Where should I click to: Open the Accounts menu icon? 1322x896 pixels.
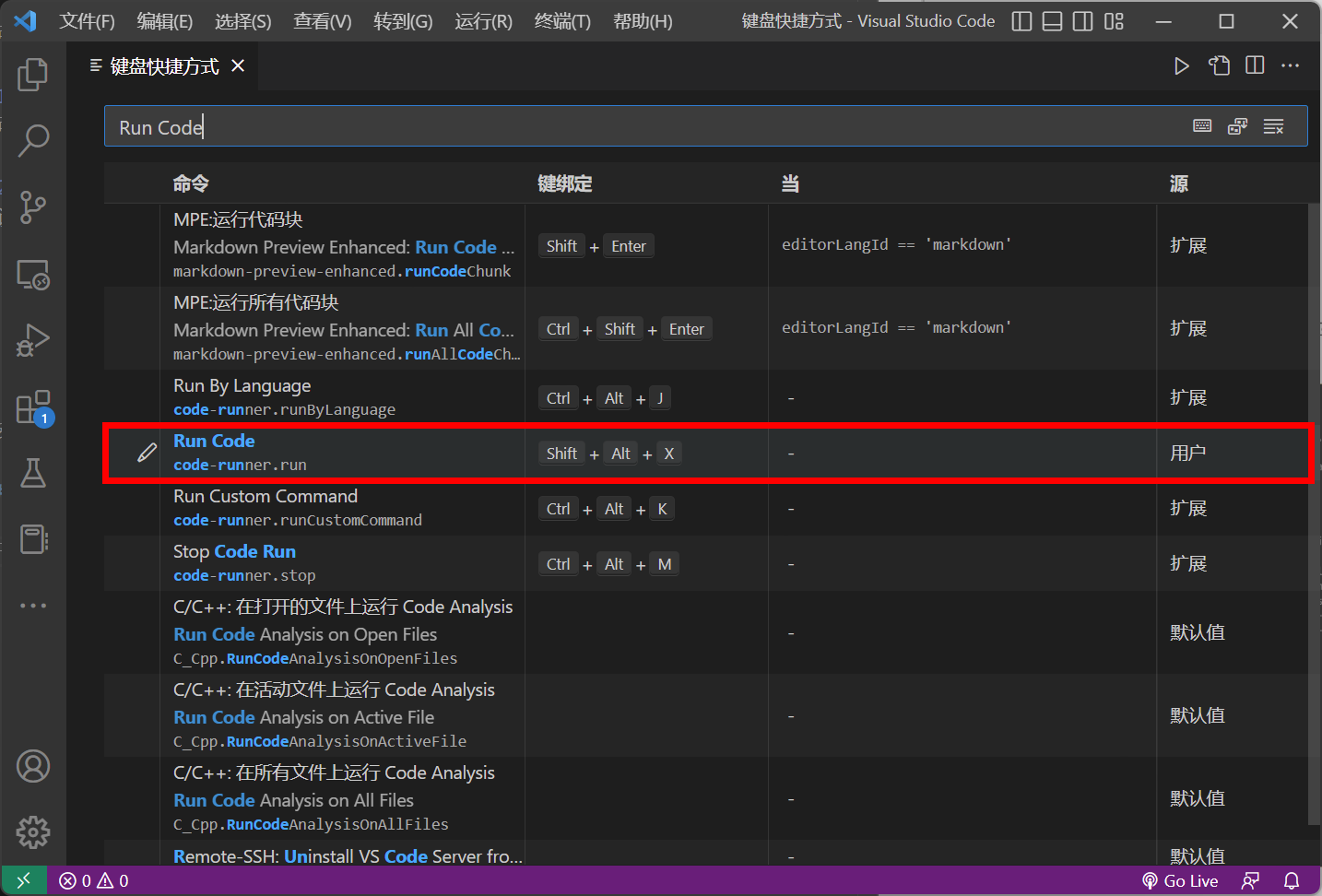tap(33, 766)
